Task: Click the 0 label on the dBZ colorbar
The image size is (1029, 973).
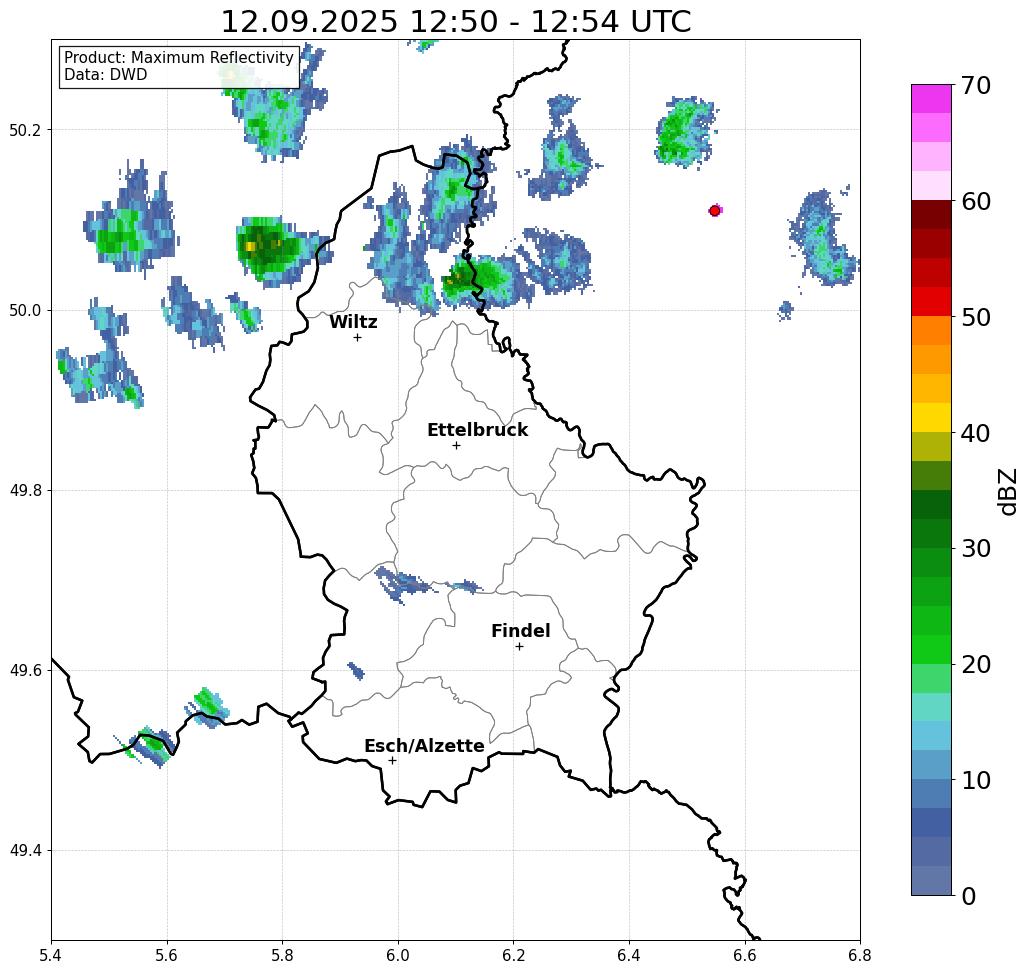Action: pos(969,896)
